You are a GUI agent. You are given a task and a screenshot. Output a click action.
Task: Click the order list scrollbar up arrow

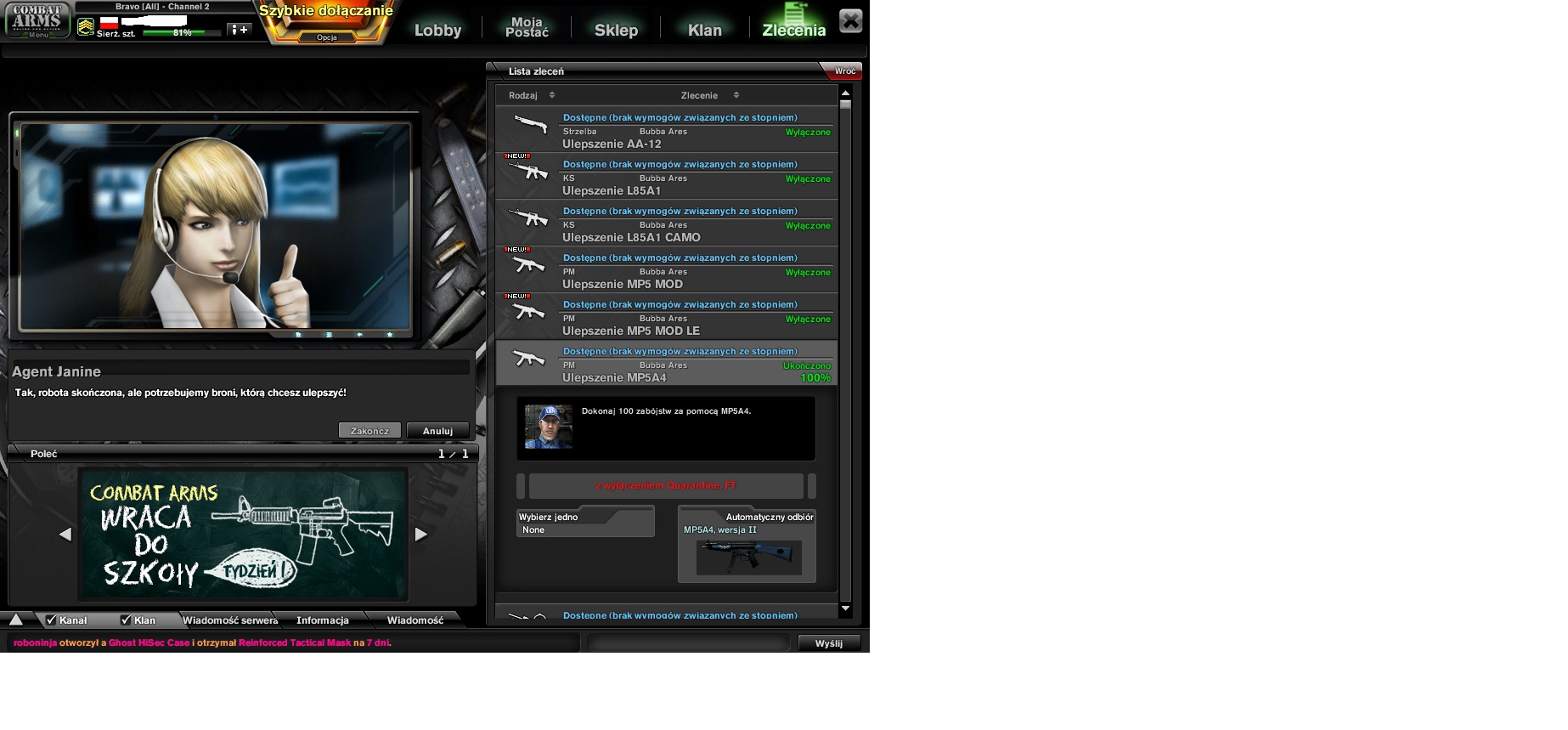(x=845, y=93)
